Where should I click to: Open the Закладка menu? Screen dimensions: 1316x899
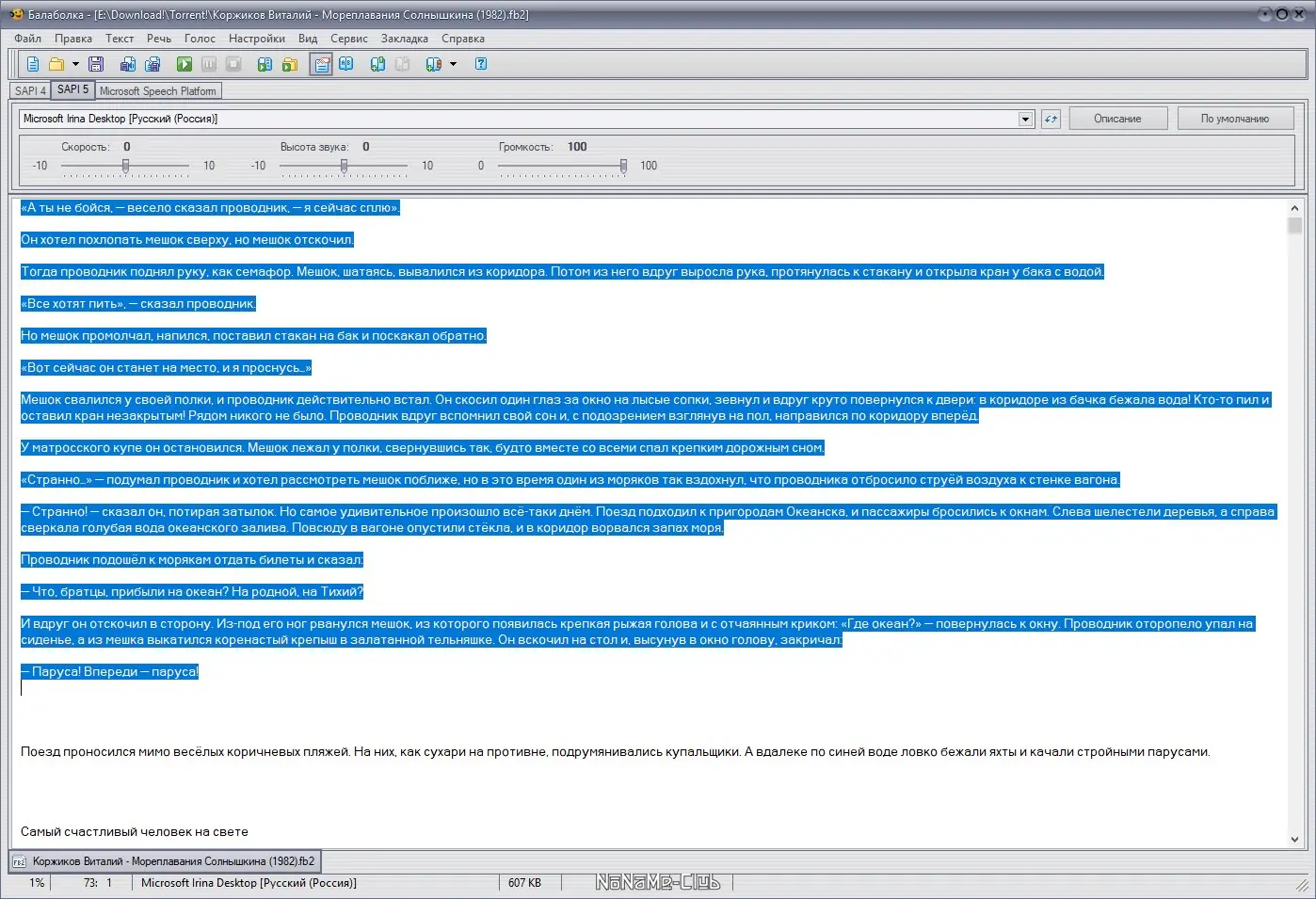click(x=405, y=39)
